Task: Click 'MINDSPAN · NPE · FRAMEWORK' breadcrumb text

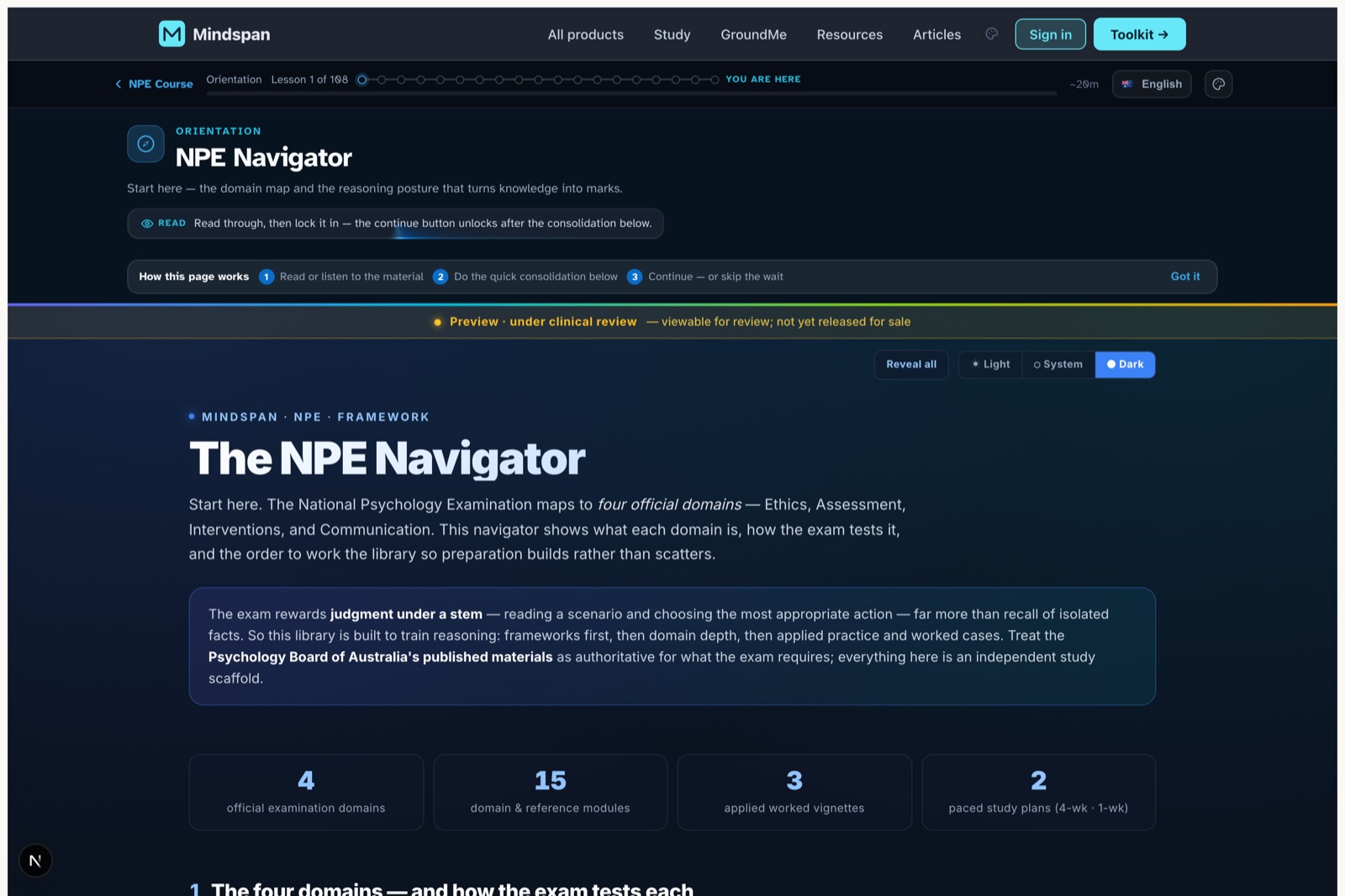Action: coord(315,417)
